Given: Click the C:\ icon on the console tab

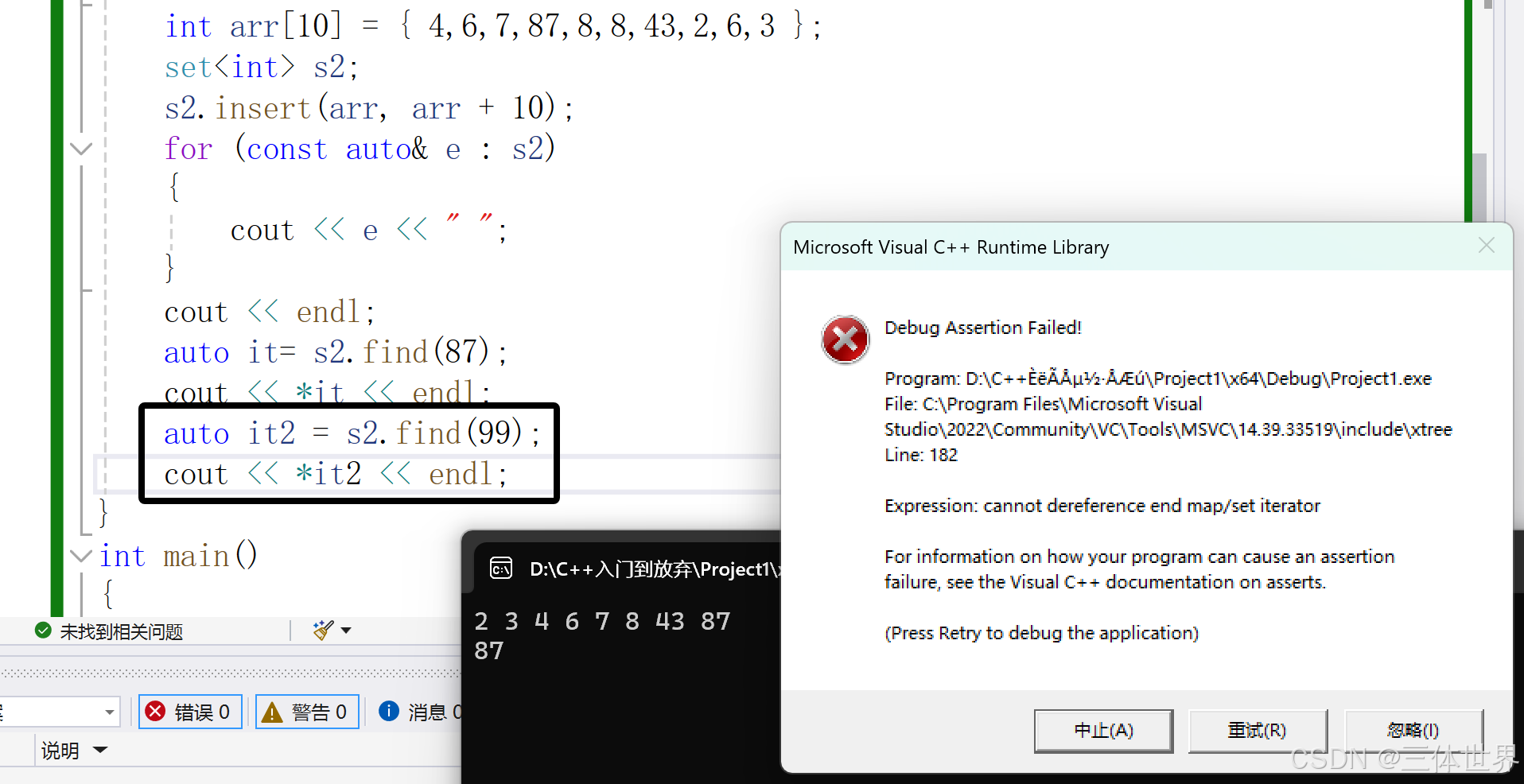Looking at the screenshot, I should point(500,569).
